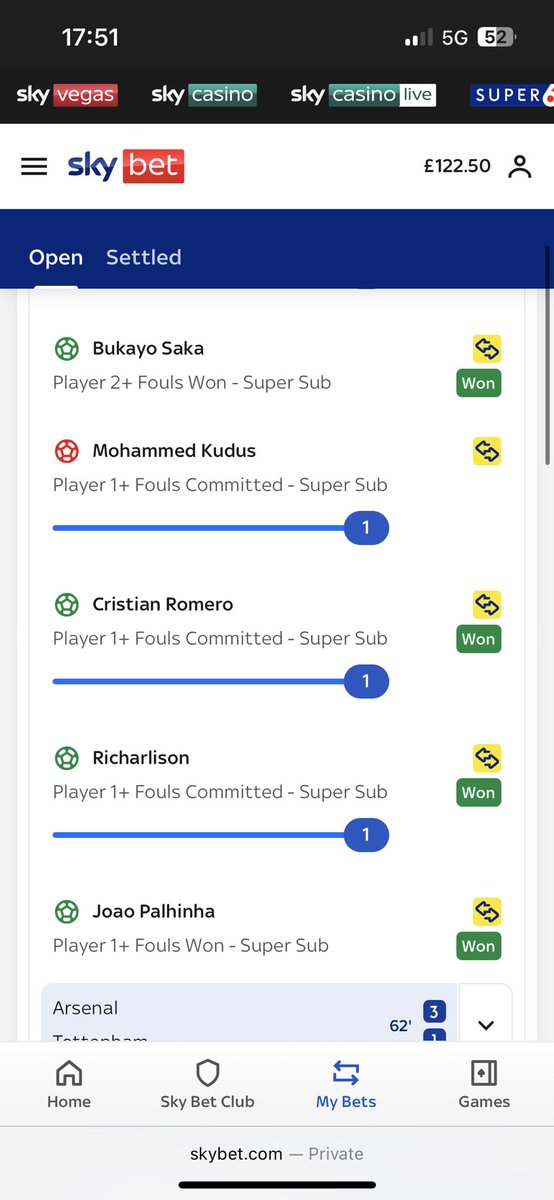Tap the Super Sub icon beside Cristian Romero
The image size is (554, 1200).
[x=487, y=604]
